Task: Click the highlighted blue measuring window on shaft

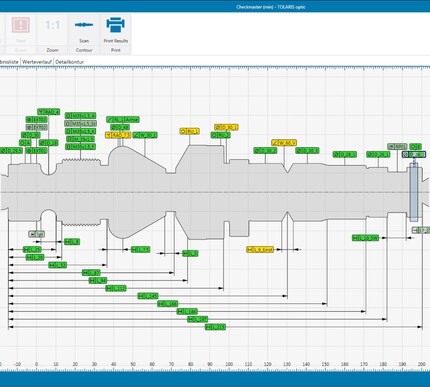Action: (413, 192)
